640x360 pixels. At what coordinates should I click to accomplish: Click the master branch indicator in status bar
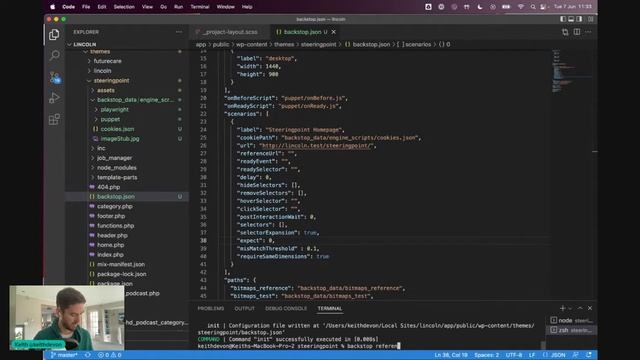pos(64,355)
